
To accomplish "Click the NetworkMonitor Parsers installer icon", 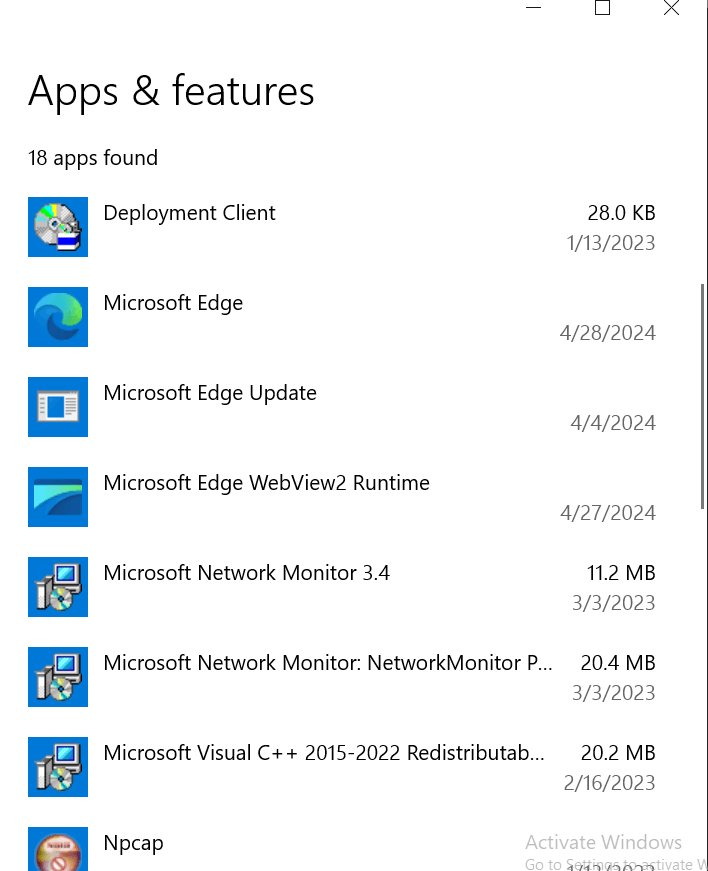I will pos(58,677).
